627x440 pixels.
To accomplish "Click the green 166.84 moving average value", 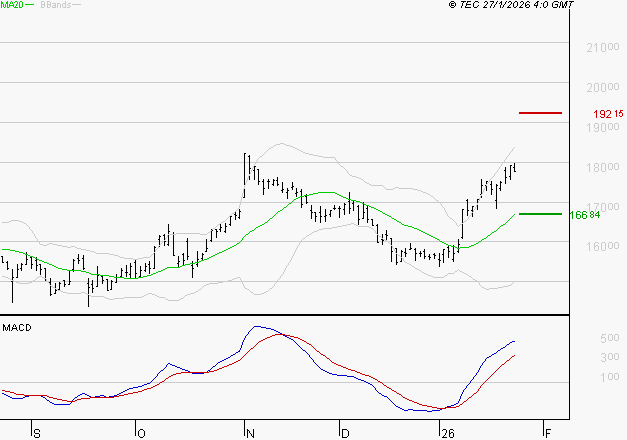I will coord(585,215).
